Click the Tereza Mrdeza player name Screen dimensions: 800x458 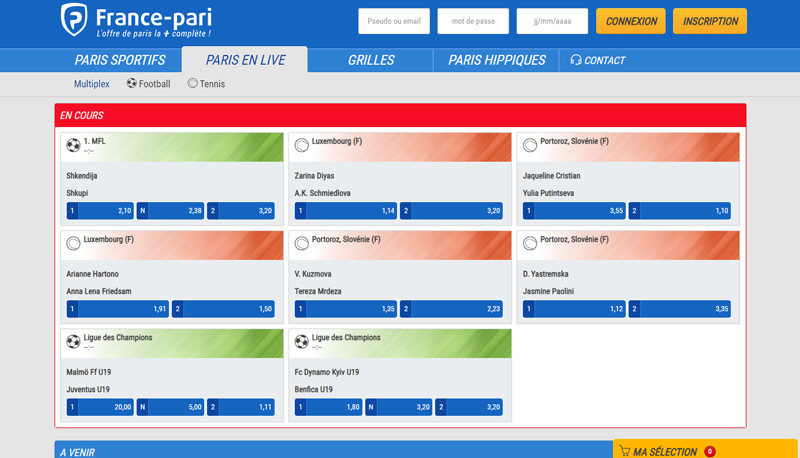[x=318, y=291]
